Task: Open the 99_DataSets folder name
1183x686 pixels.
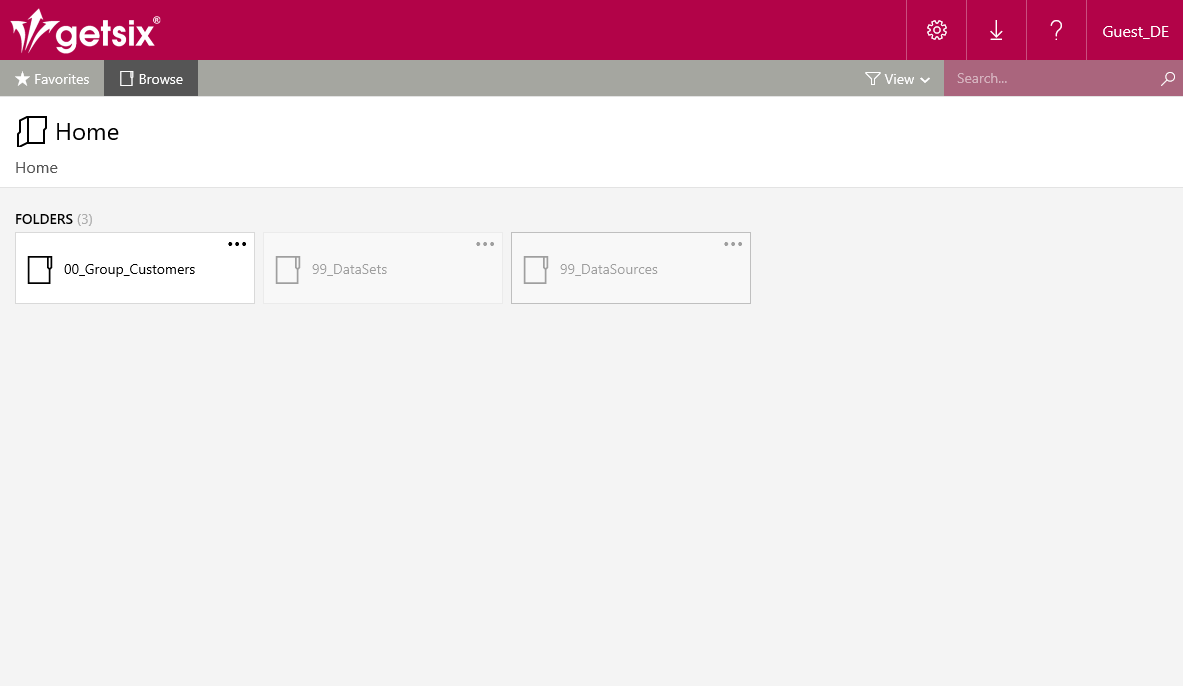Action: pos(349,269)
